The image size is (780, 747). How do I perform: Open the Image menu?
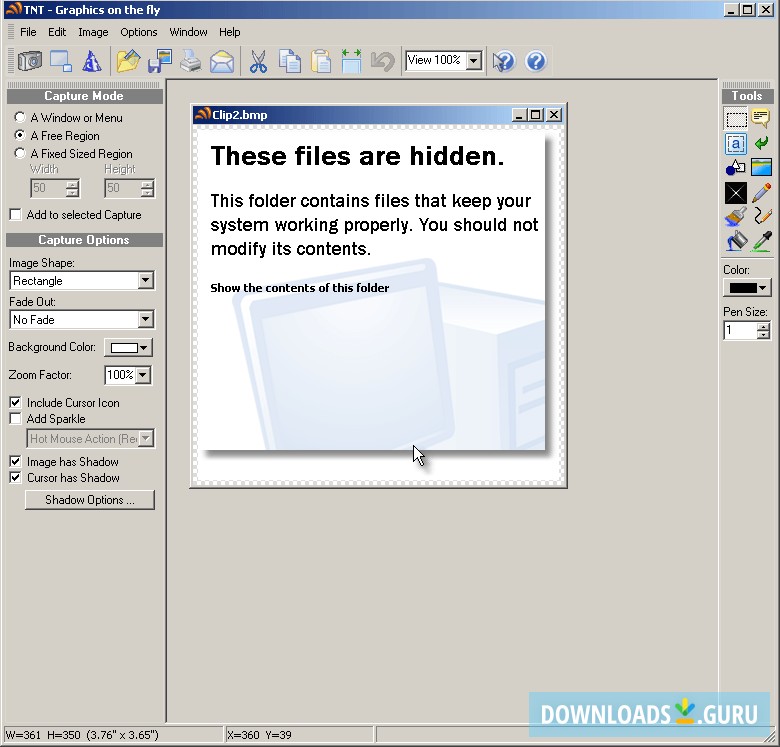point(93,32)
